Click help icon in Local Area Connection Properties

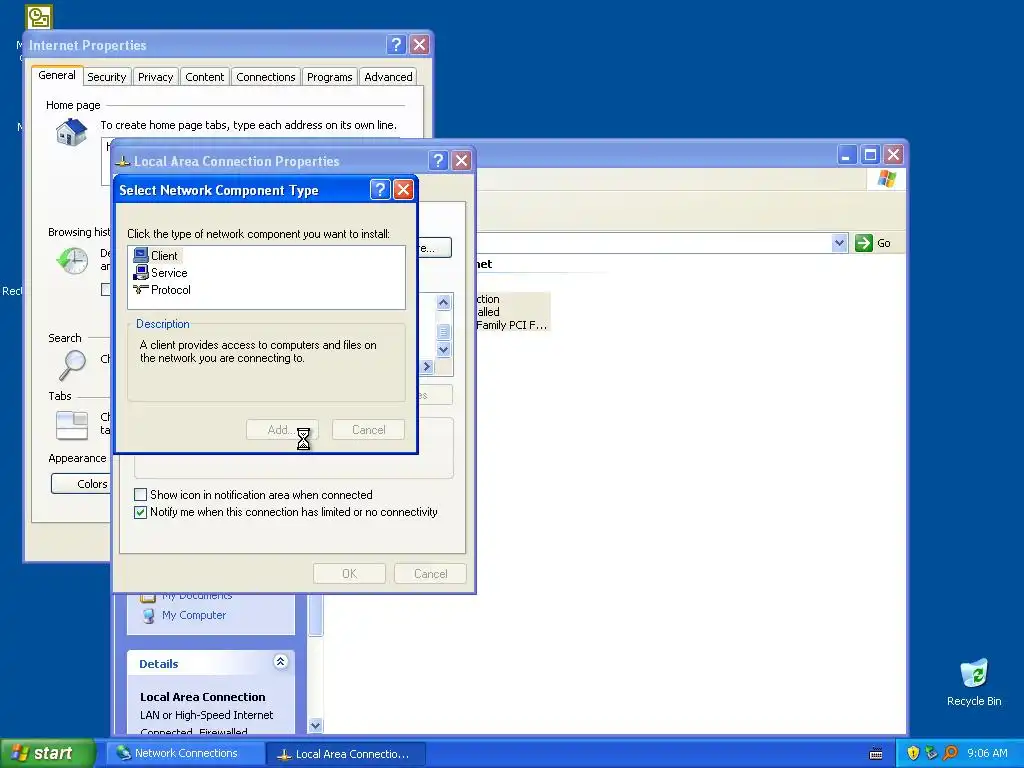(x=438, y=161)
